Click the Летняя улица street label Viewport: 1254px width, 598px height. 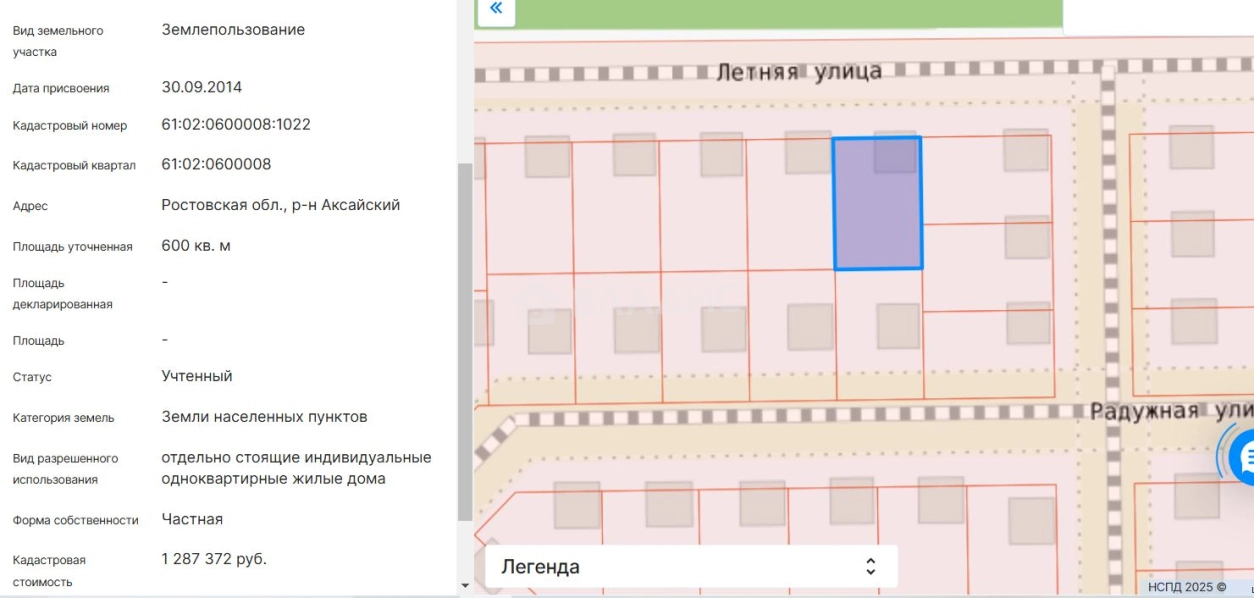[799, 71]
